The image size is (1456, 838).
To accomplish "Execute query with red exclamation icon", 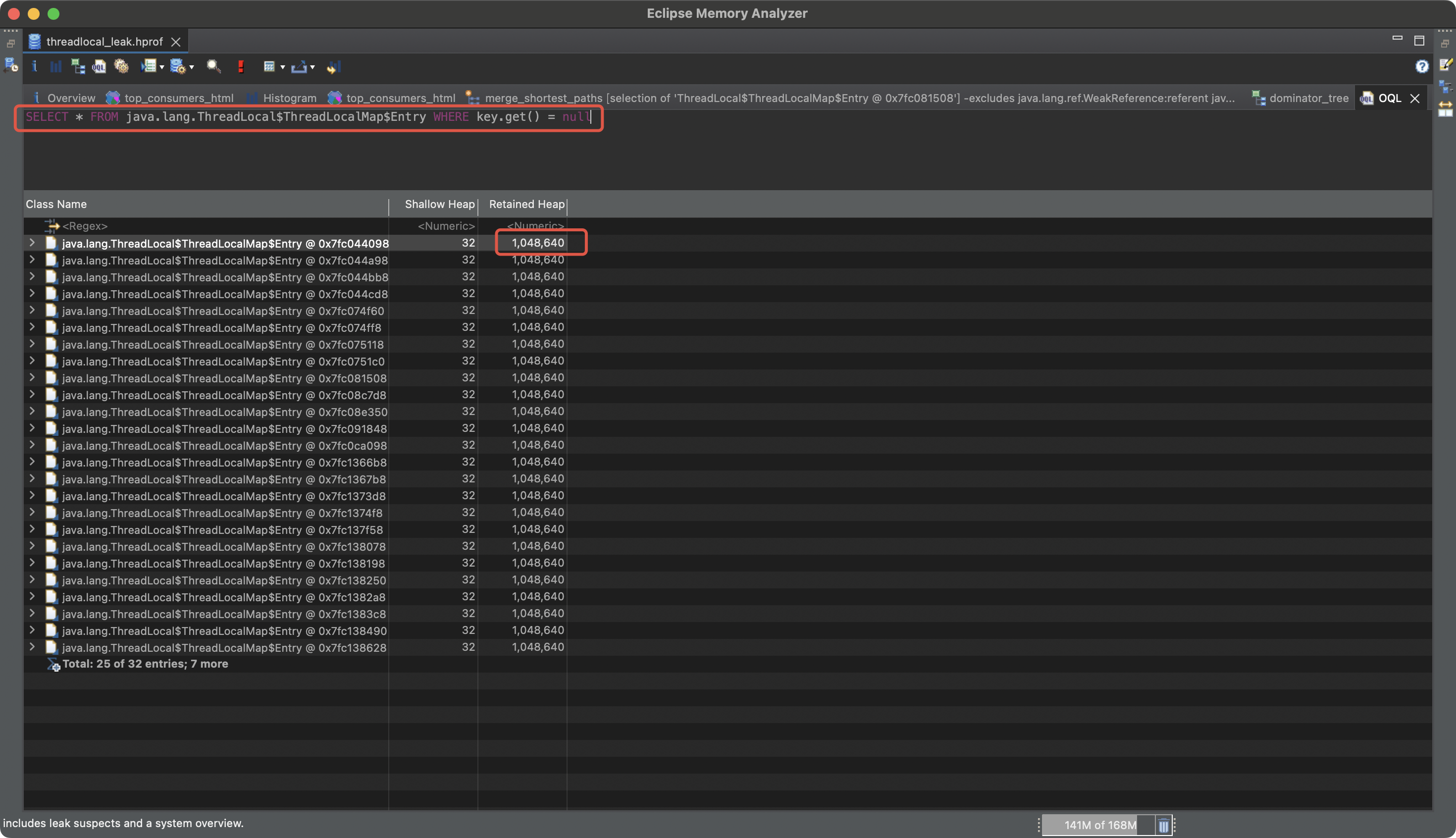I will point(241,67).
